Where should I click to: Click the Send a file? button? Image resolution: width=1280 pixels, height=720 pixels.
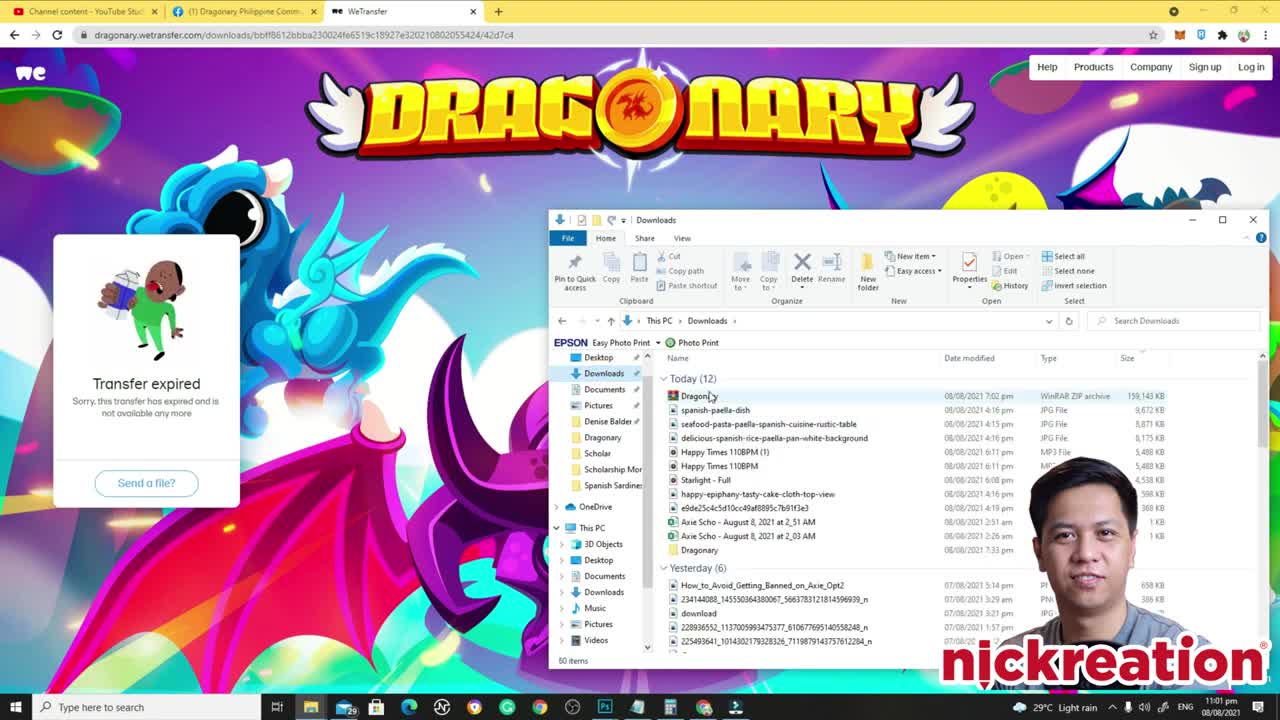(x=146, y=483)
